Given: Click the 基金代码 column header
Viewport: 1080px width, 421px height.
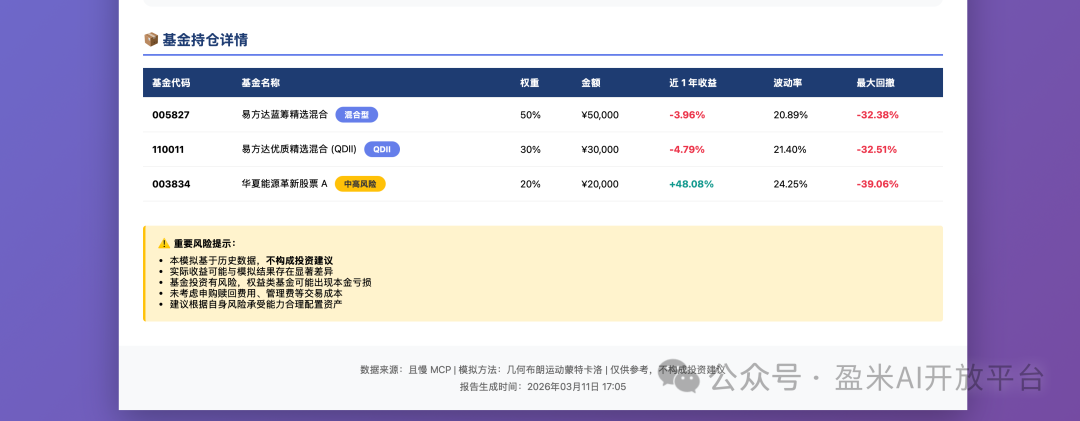Looking at the screenshot, I should pos(171,83).
